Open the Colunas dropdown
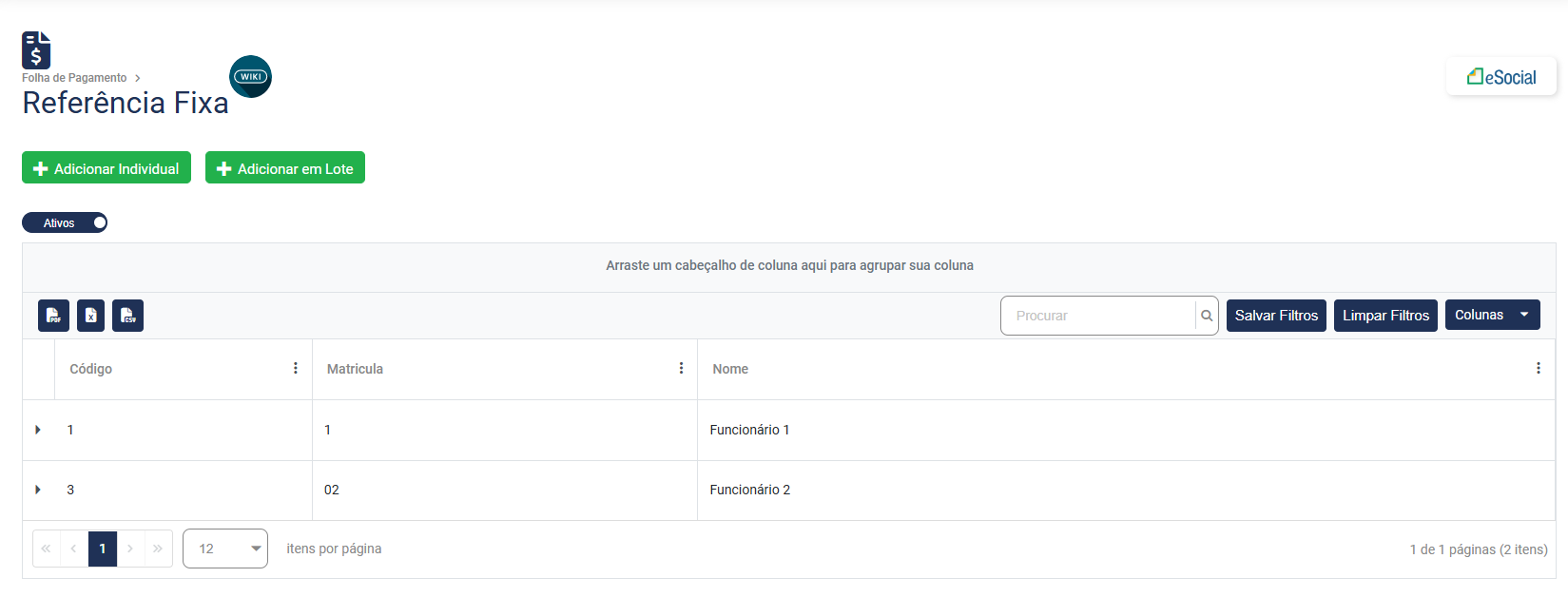 tap(1492, 315)
